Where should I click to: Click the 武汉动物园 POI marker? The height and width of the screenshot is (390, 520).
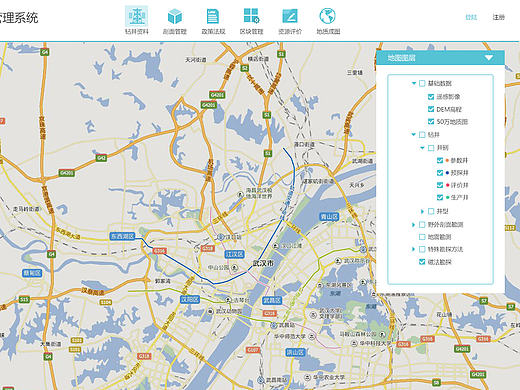coord(210,311)
